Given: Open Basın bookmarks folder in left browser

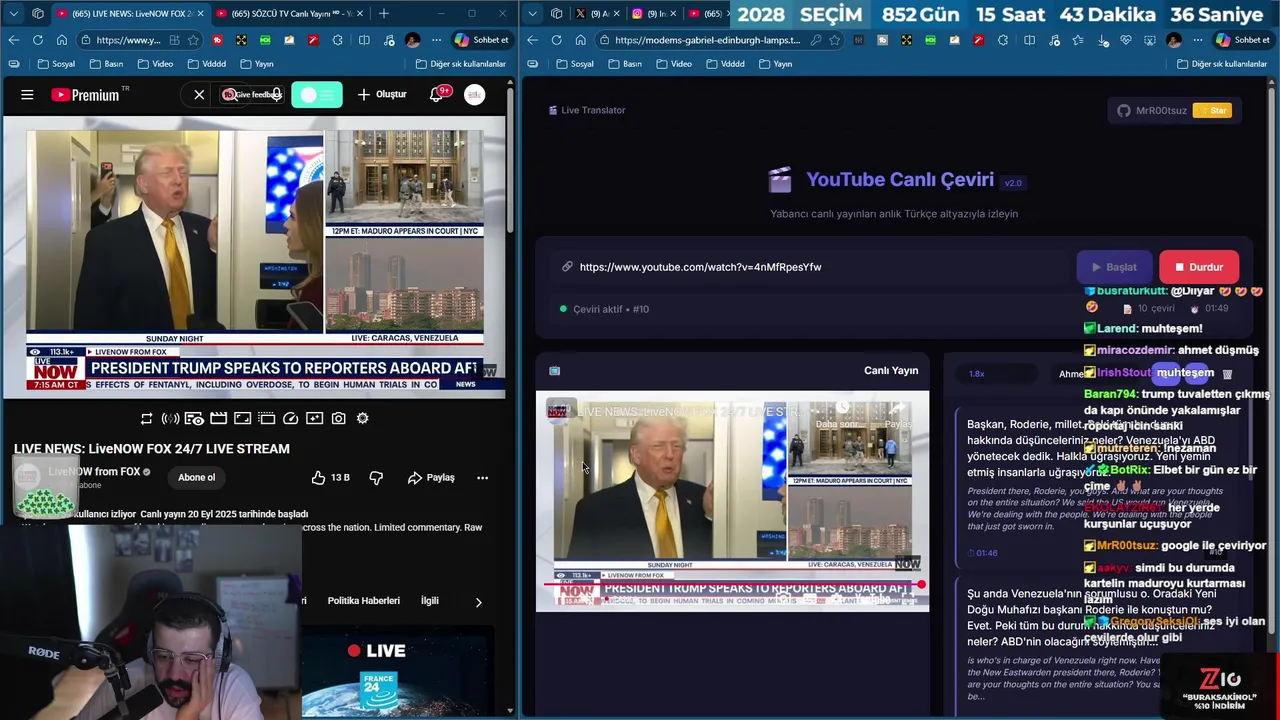Looking at the screenshot, I should click(x=106, y=64).
